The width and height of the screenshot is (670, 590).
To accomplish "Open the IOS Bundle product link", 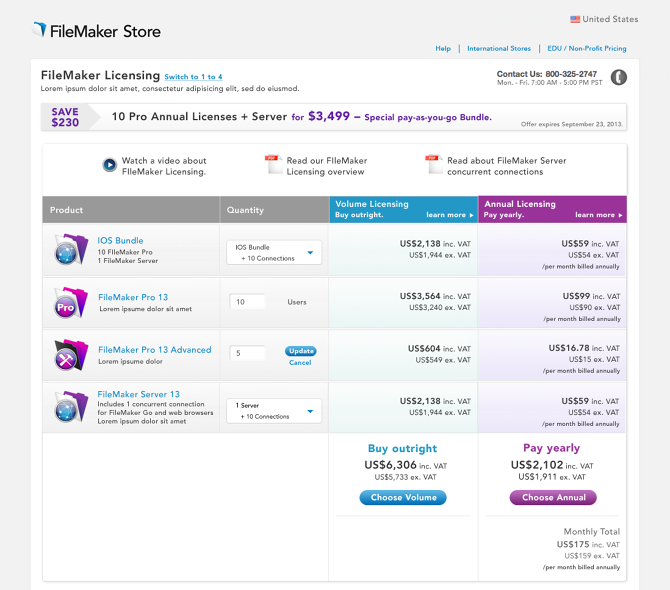I will click(120, 241).
